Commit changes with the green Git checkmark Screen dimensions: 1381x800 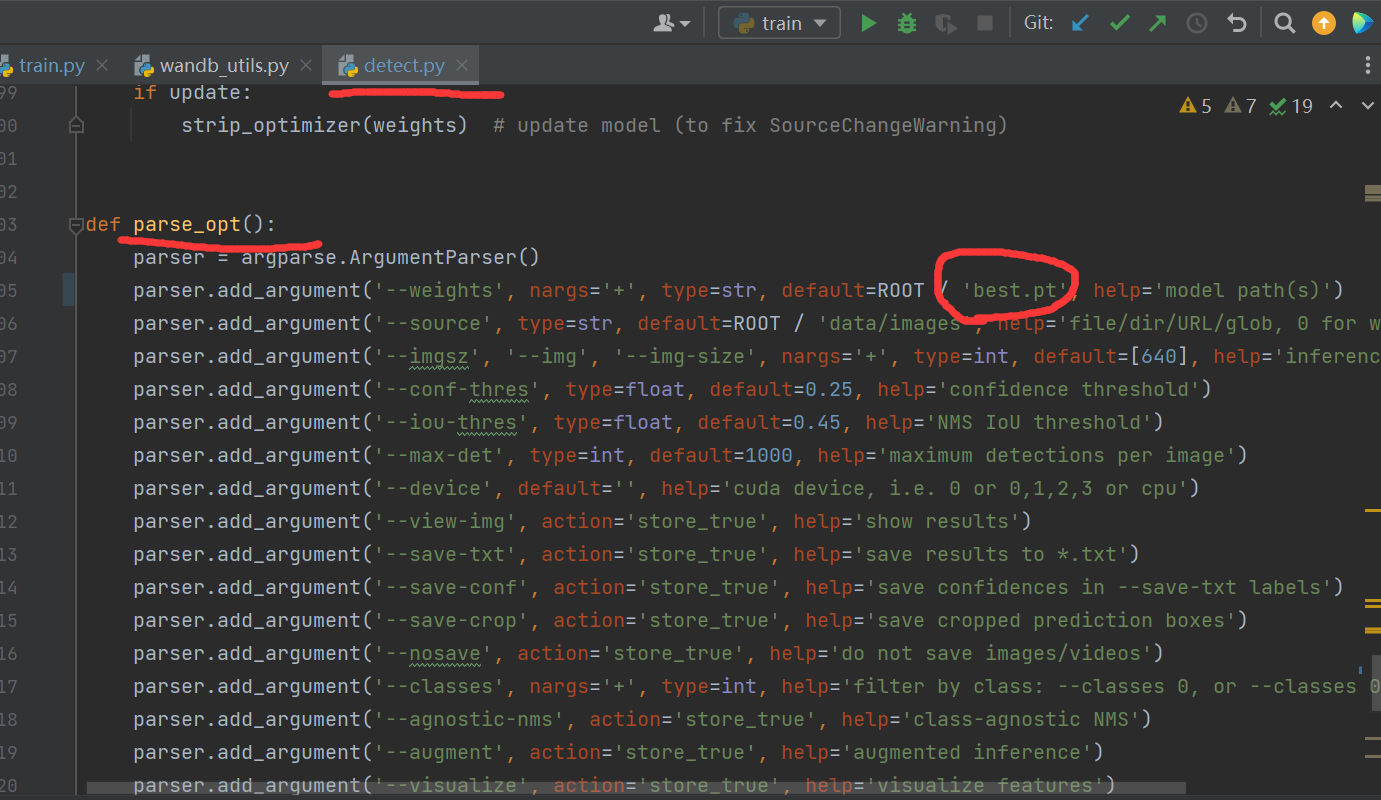click(1119, 22)
